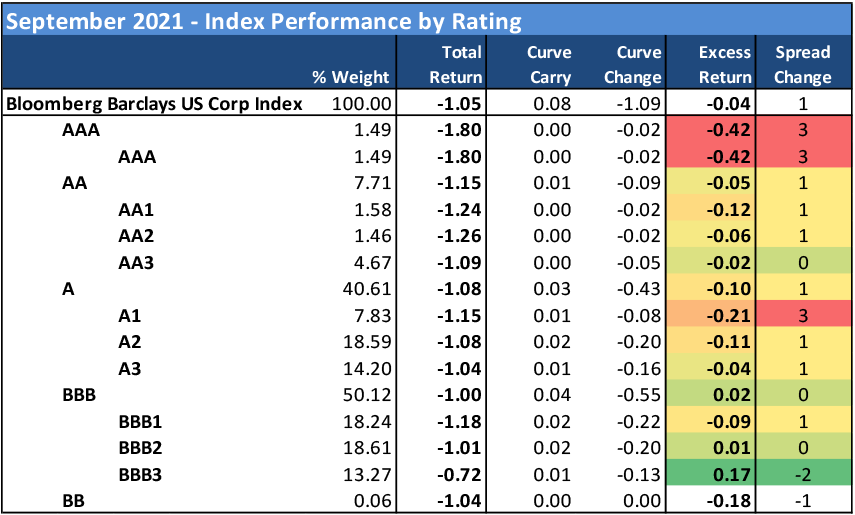Image resolution: width=855 pixels, height=515 pixels.
Task: Click the BBB weight value 50.12
Action: pyautogui.click(x=367, y=393)
